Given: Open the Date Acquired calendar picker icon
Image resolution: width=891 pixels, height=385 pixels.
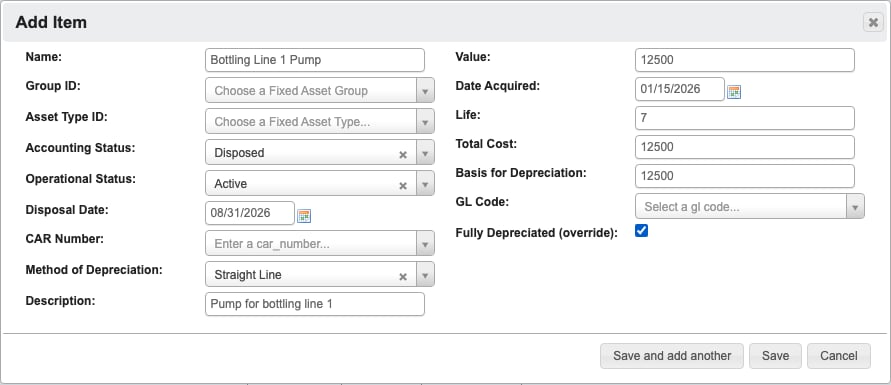Looking at the screenshot, I should pos(734,92).
